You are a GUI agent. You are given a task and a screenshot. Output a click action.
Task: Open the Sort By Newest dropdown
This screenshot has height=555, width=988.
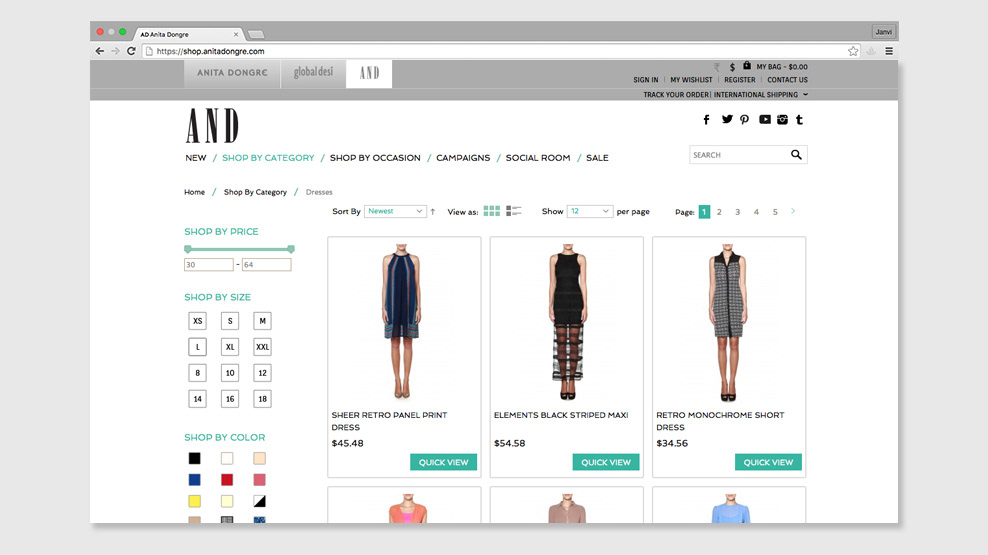coord(395,211)
